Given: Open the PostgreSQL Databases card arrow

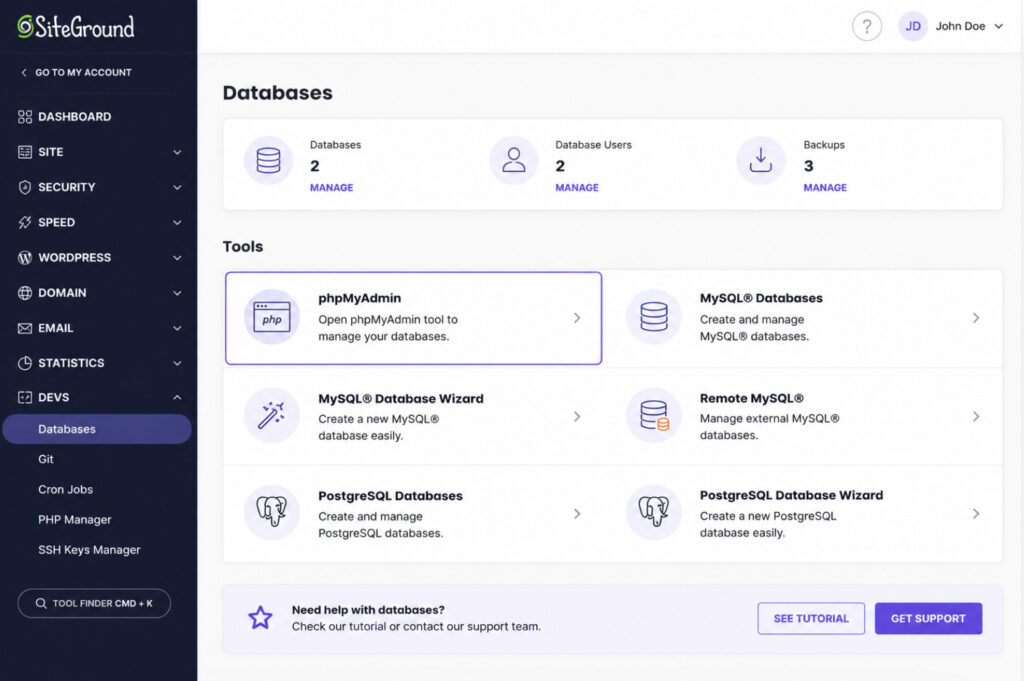Looking at the screenshot, I should click(577, 514).
